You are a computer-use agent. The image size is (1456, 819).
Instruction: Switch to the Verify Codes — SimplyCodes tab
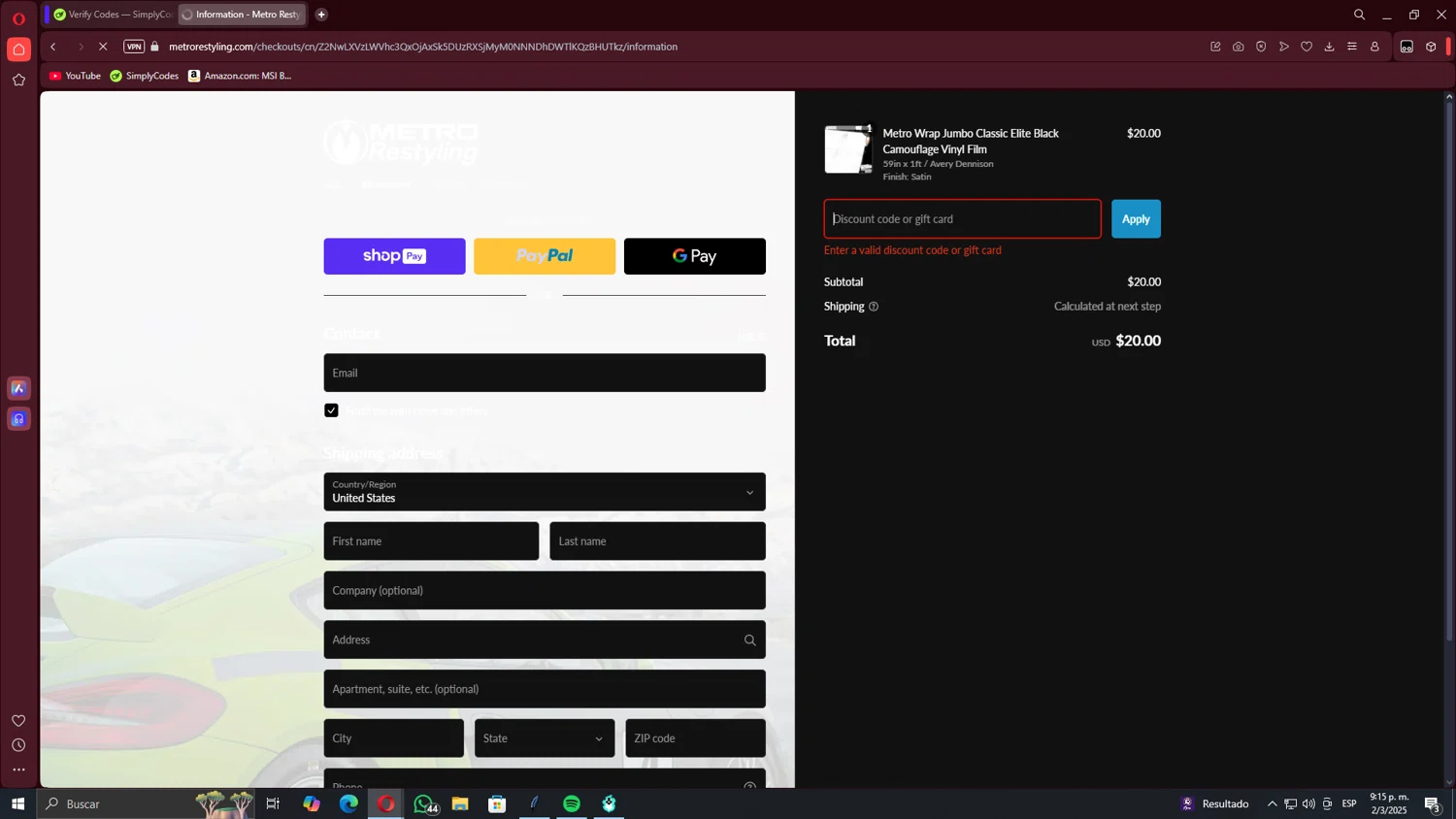[113, 15]
